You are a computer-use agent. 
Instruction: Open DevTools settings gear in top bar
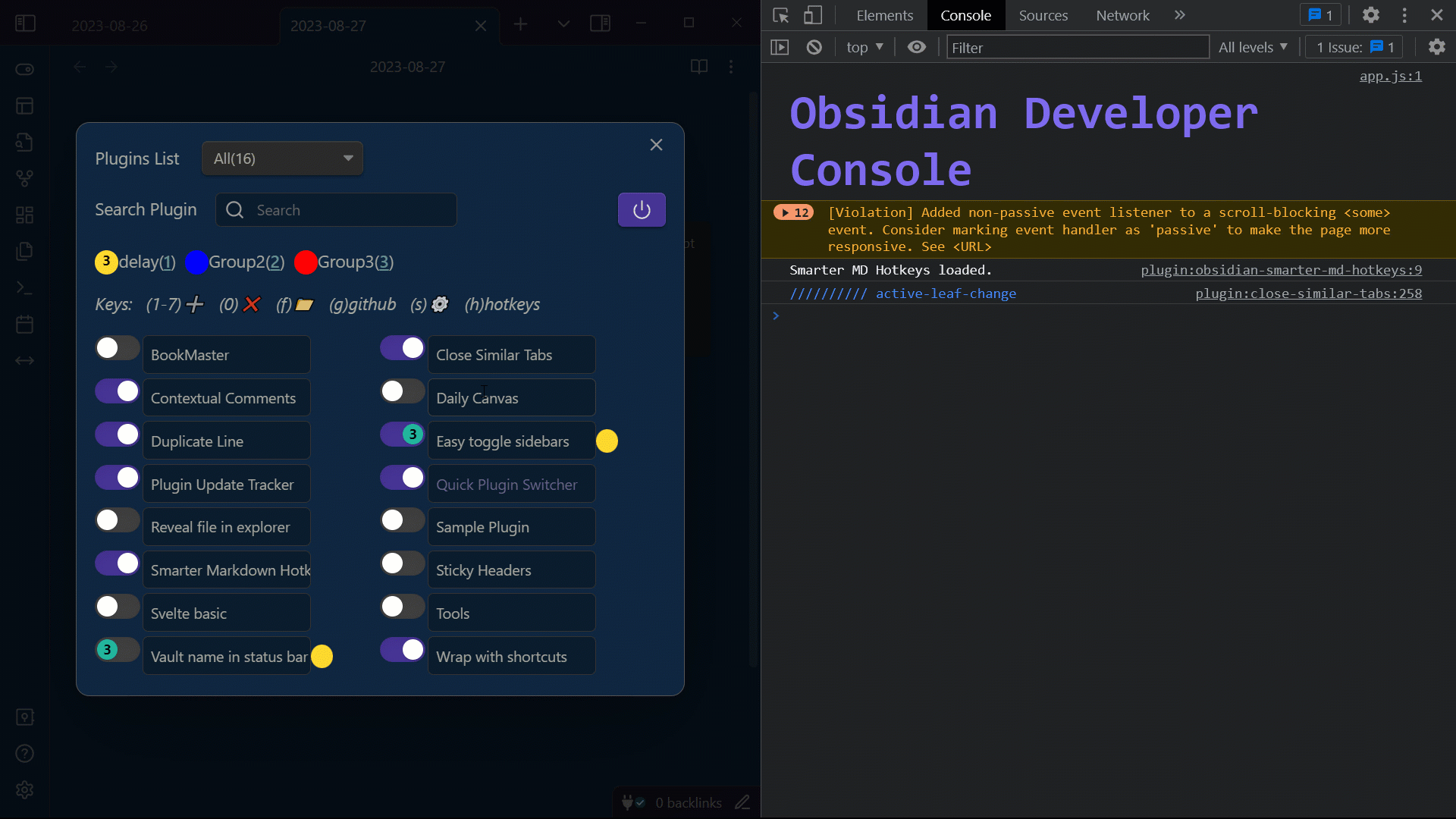click(1370, 15)
